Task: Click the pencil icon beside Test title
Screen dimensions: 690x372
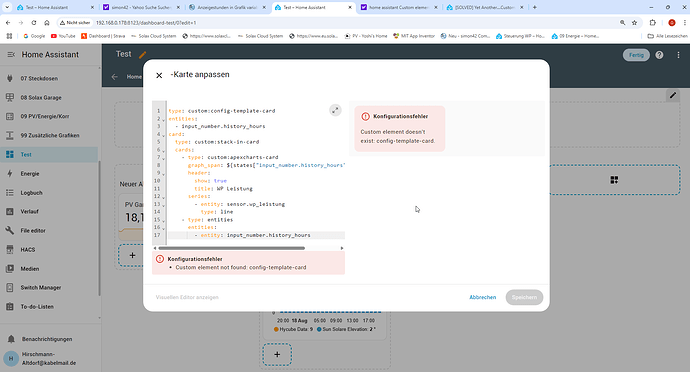Action: click(x=143, y=55)
